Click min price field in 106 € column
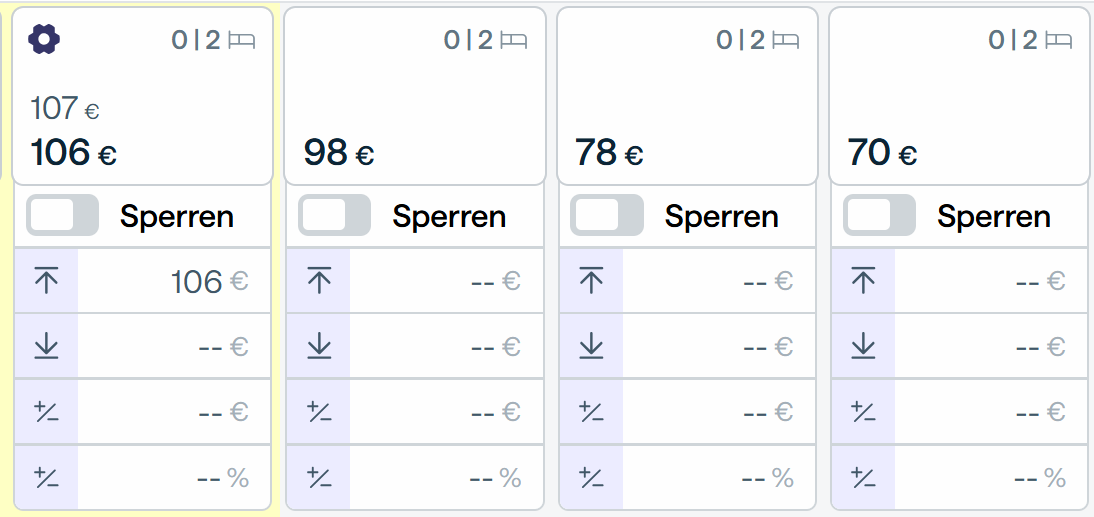Image resolution: width=1094 pixels, height=517 pixels. pyautogui.click(x=174, y=346)
